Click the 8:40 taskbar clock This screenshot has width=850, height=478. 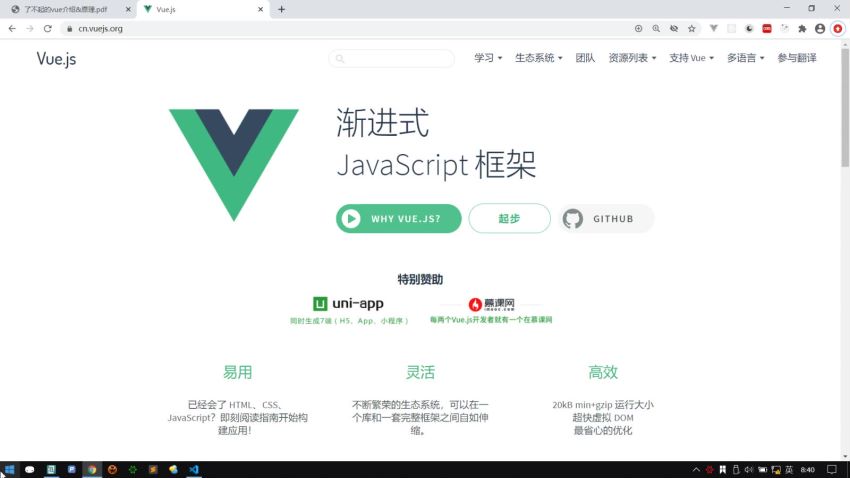pyautogui.click(x=808, y=470)
